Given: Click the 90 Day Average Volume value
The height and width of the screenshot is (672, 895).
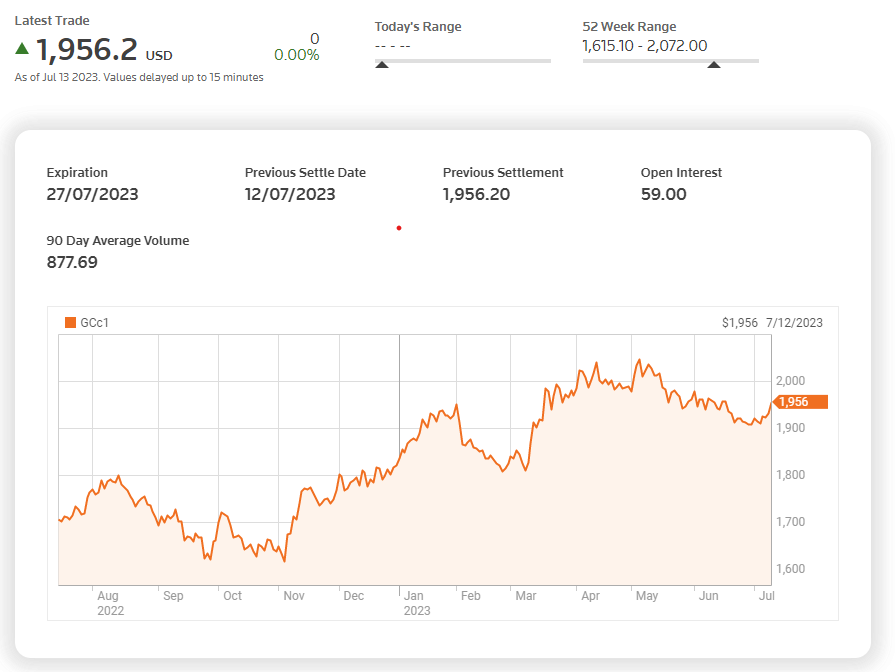Looking at the screenshot, I should click(x=72, y=262).
